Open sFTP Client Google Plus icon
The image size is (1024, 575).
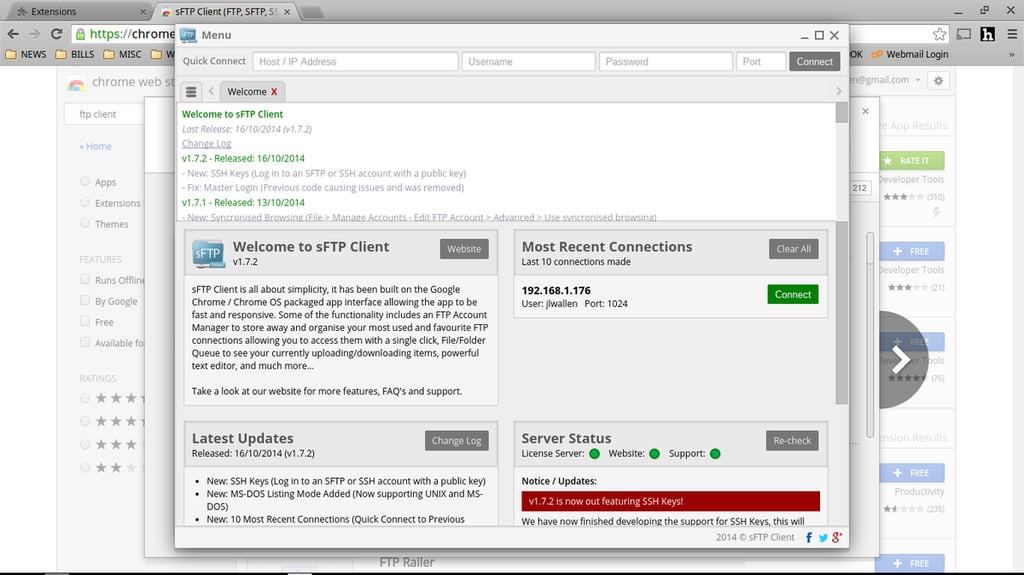click(x=837, y=537)
